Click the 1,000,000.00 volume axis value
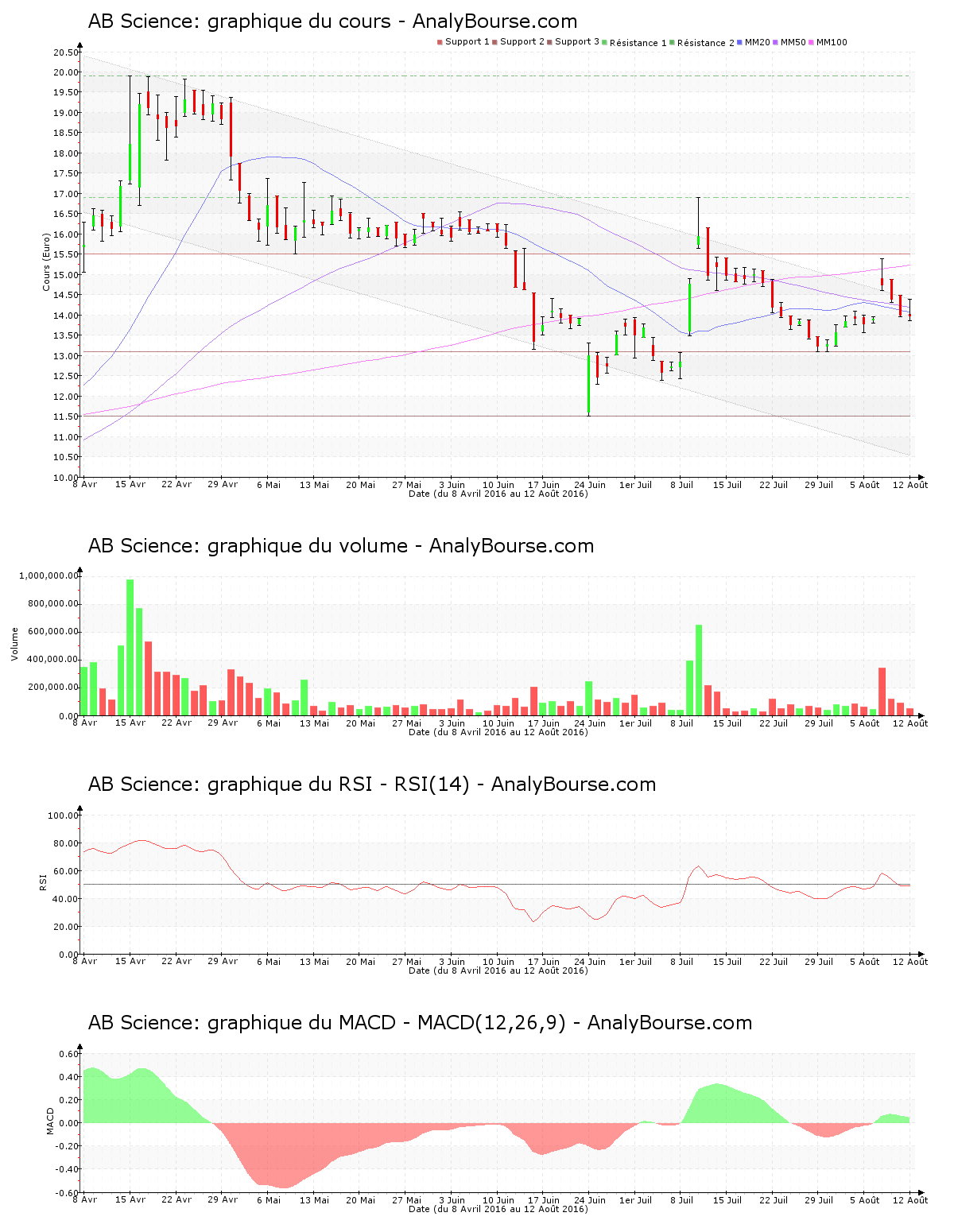This screenshot has height=1232, width=954. 48,575
